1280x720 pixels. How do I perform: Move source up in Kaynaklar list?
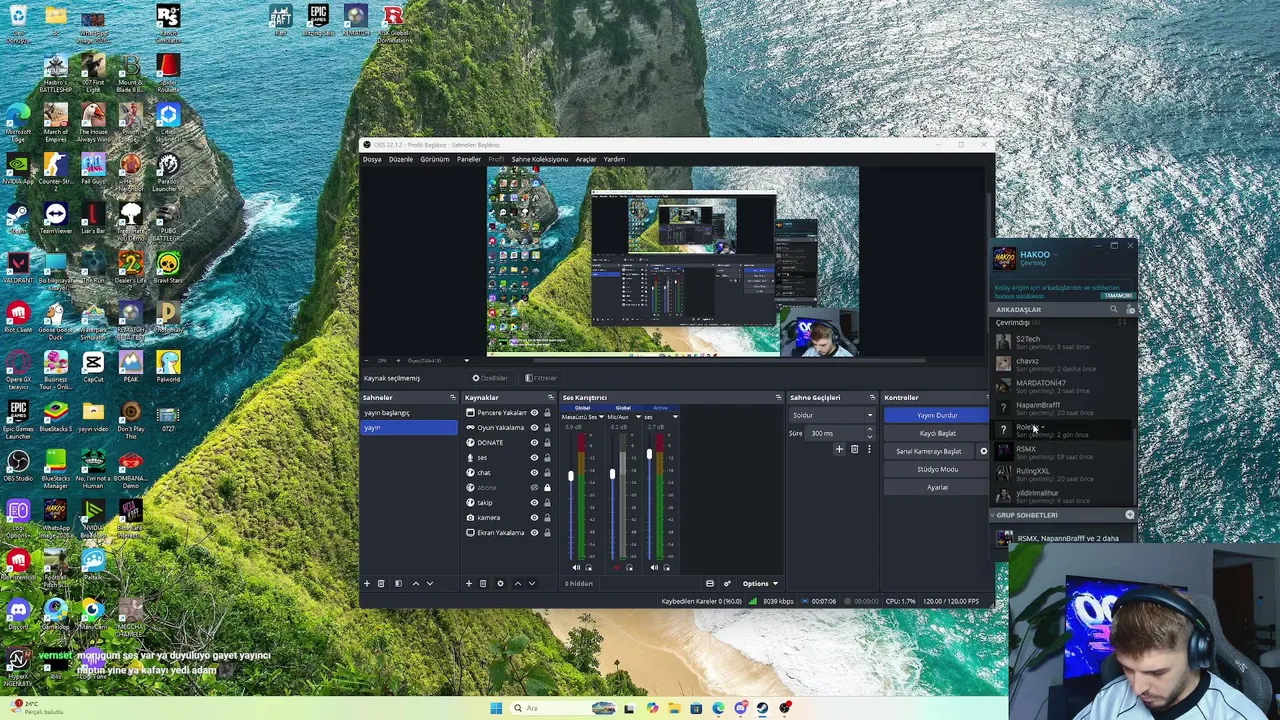[517, 583]
